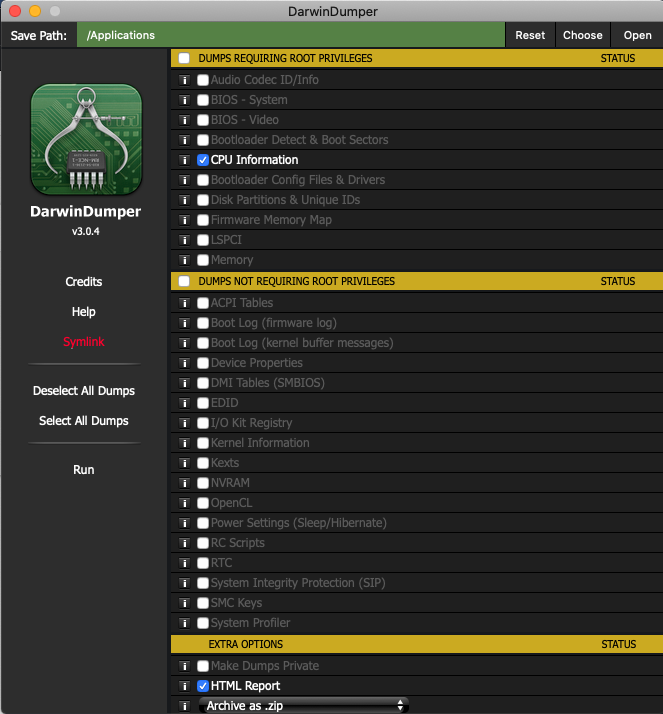Enable the EDID checkbox
Screen dimensions: 663x714
[x=203, y=403]
